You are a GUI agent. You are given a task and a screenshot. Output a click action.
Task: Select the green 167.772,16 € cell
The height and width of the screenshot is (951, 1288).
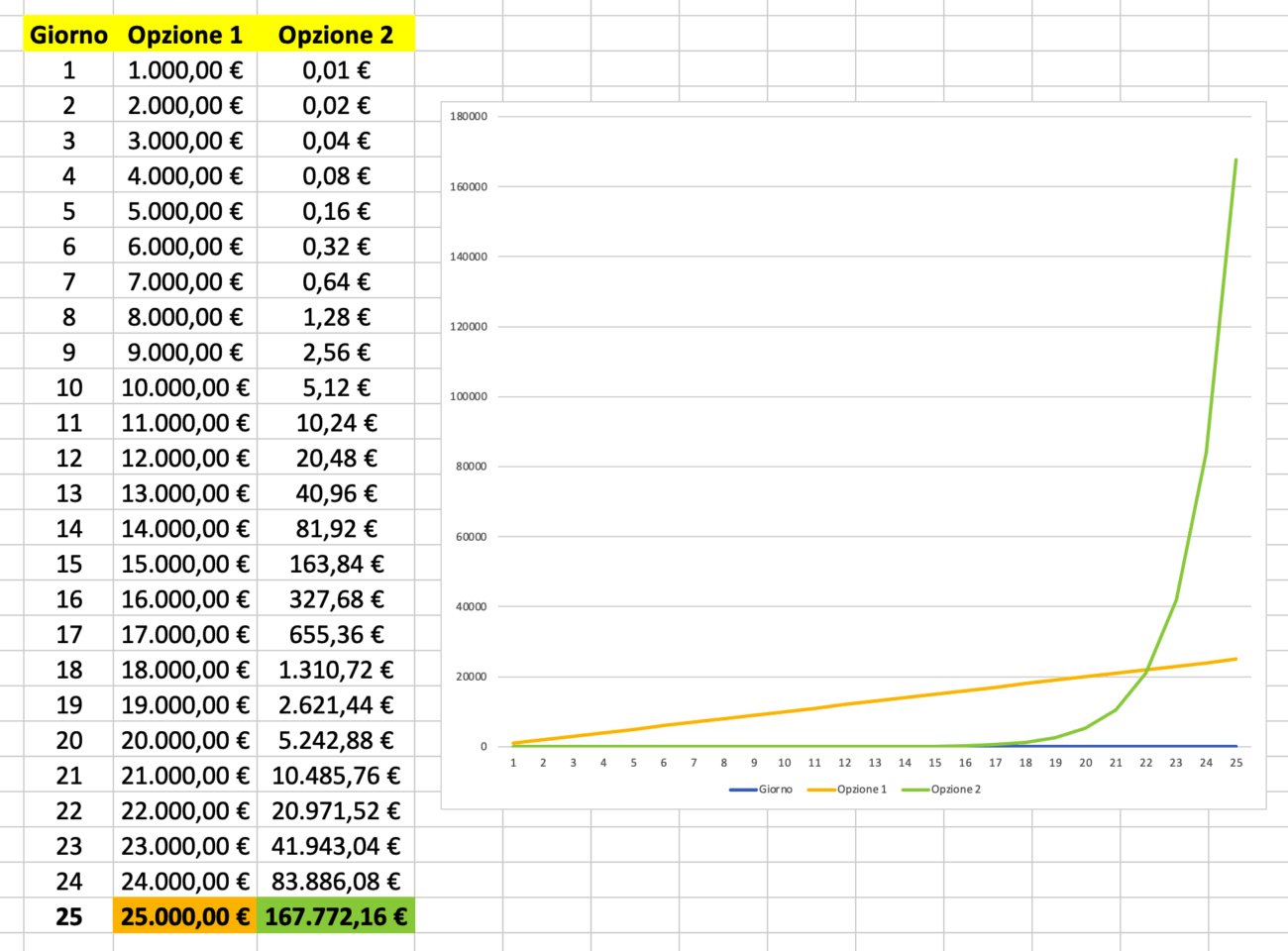point(336,916)
